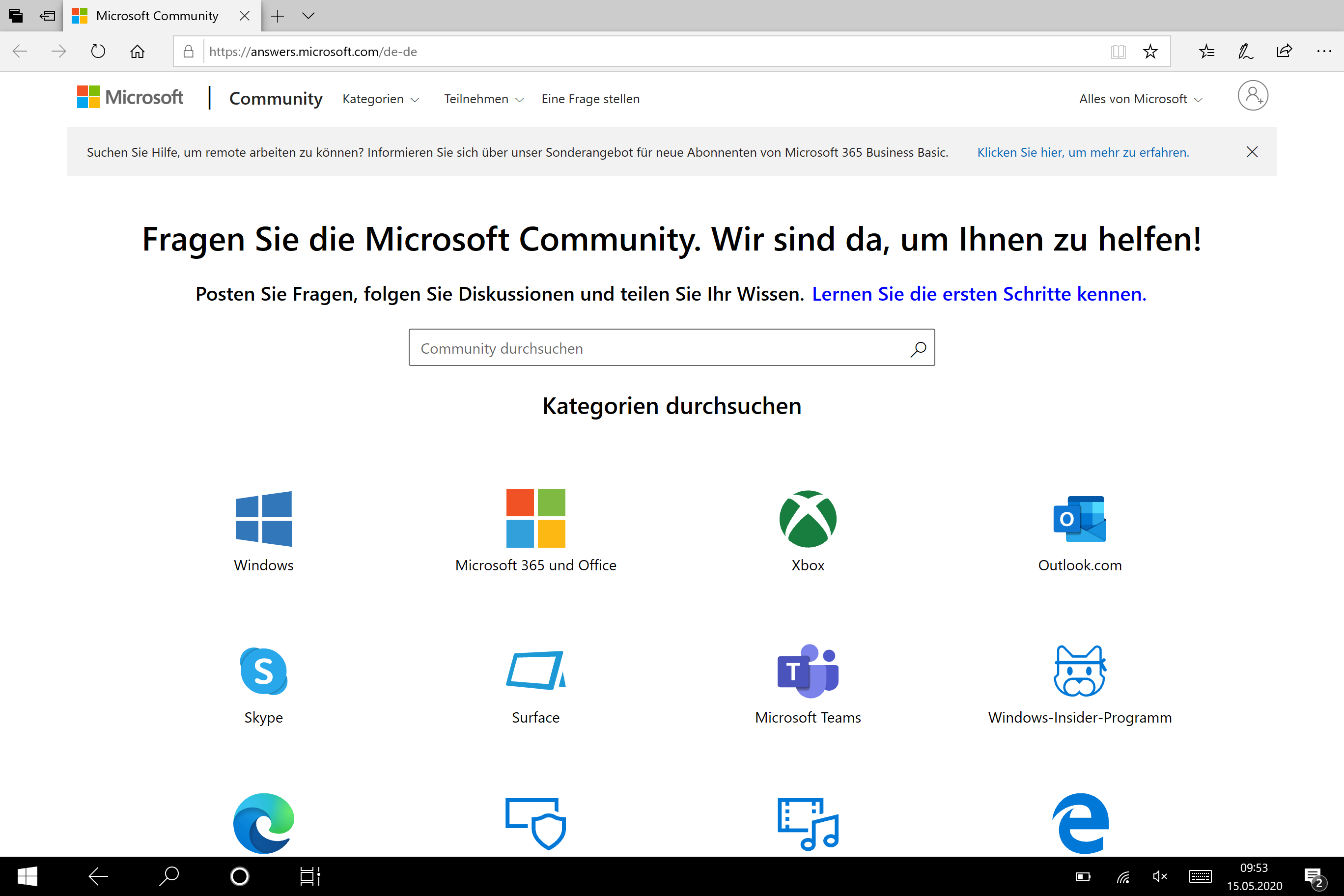Viewport: 1344px width, 896px height.
Task: Click the Microsoft 365 und Office label
Action: (x=535, y=565)
